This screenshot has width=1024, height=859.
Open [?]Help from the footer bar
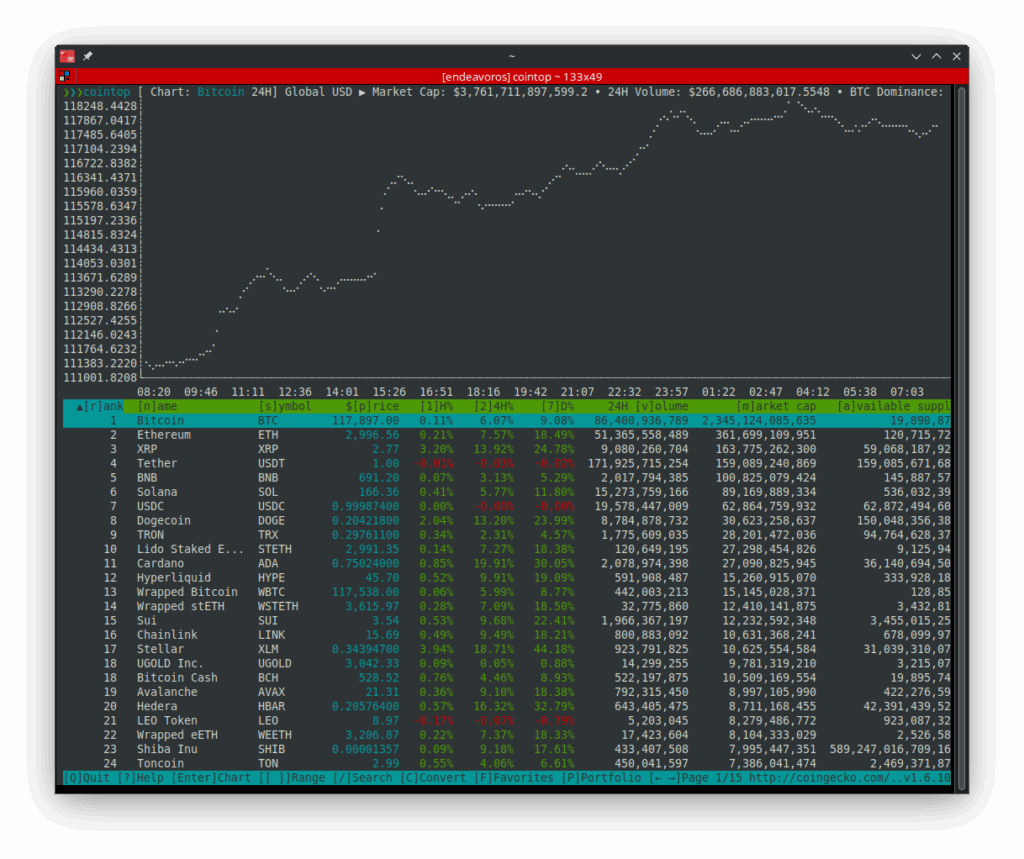(140, 778)
